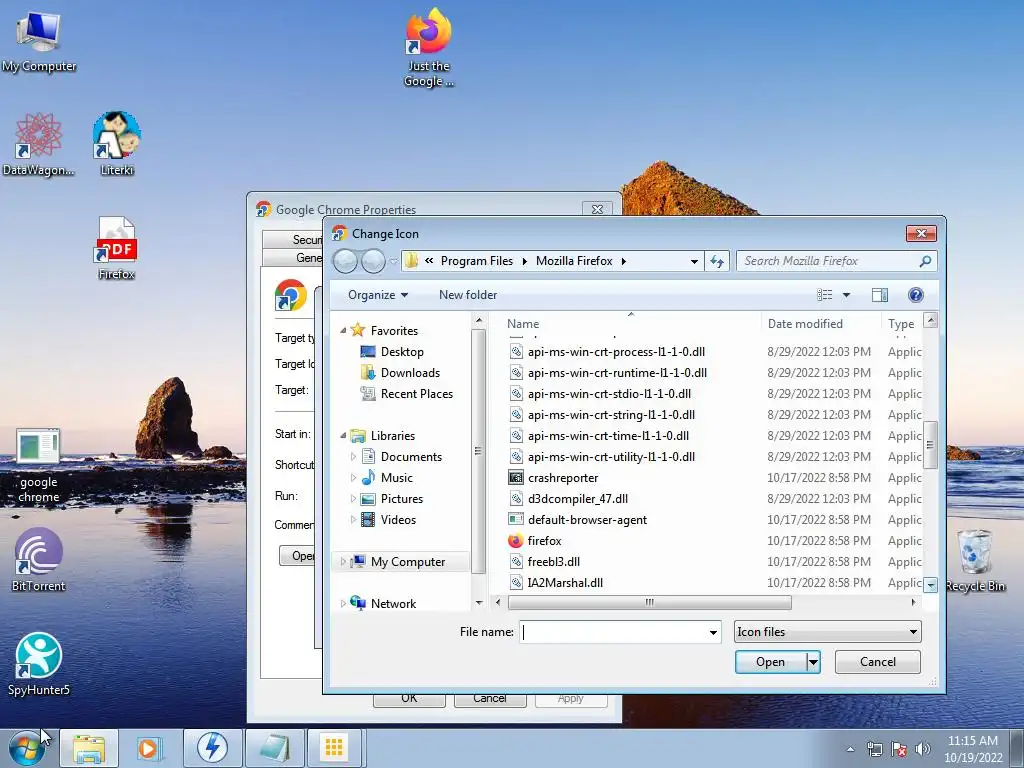Expand the Pictures library

353,499
